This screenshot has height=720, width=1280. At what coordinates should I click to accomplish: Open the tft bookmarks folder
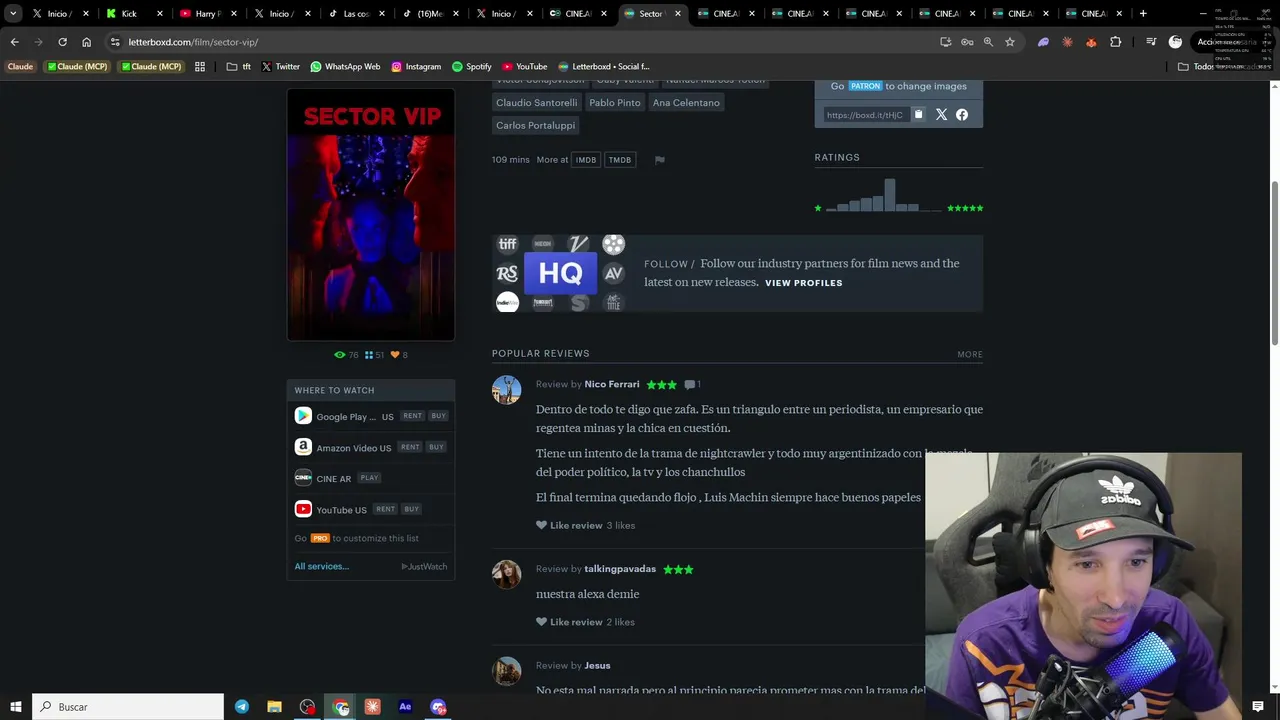point(239,67)
